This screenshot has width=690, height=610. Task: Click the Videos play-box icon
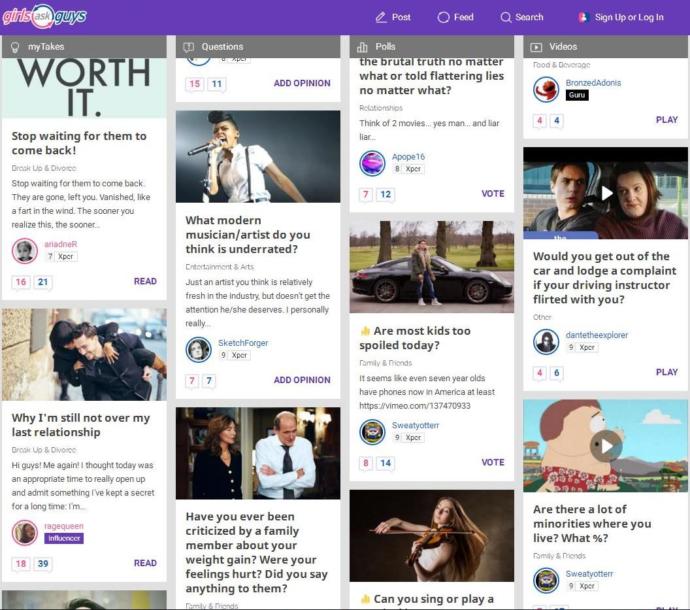click(x=536, y=47)
